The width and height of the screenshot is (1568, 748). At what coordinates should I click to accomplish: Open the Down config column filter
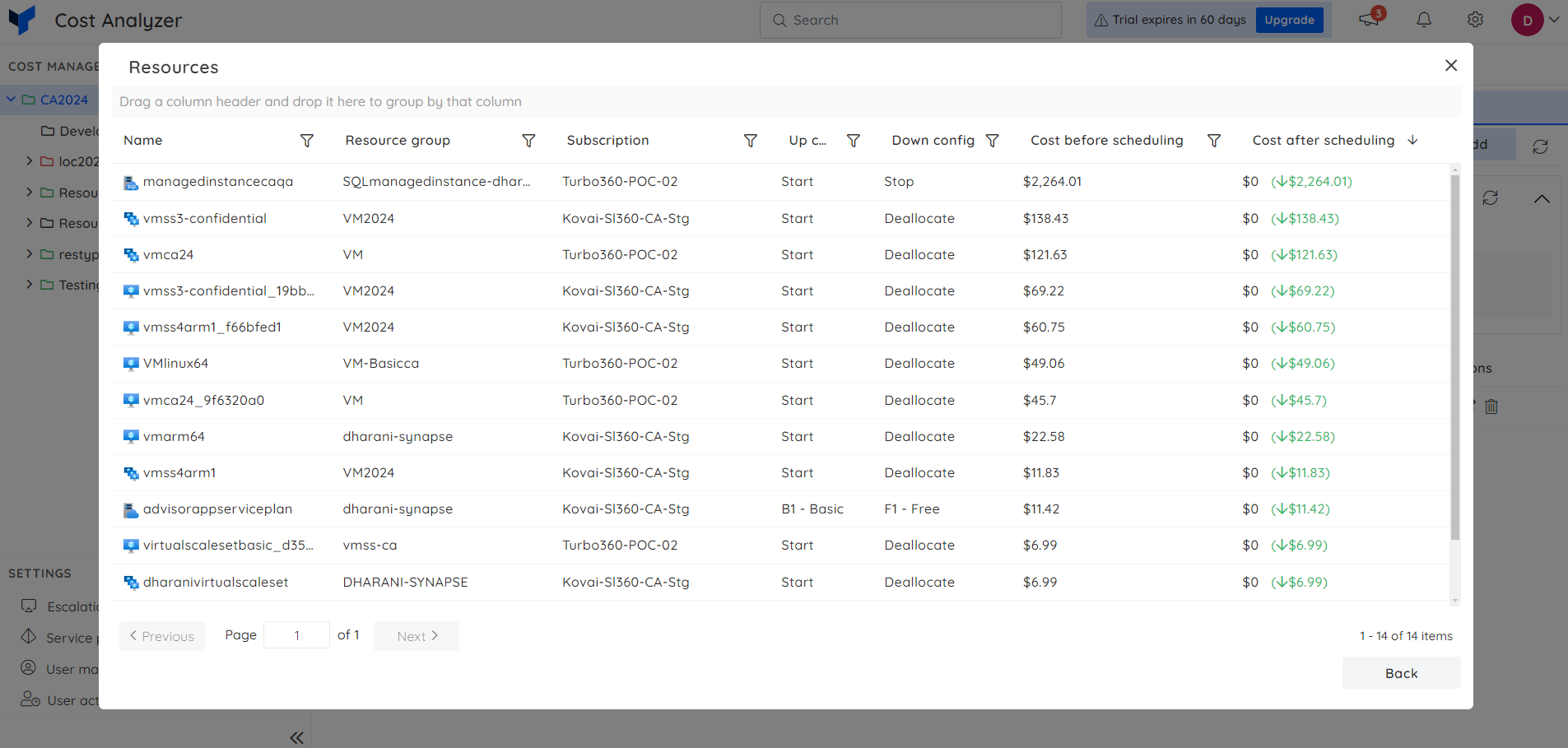click(x=993, y=141)
